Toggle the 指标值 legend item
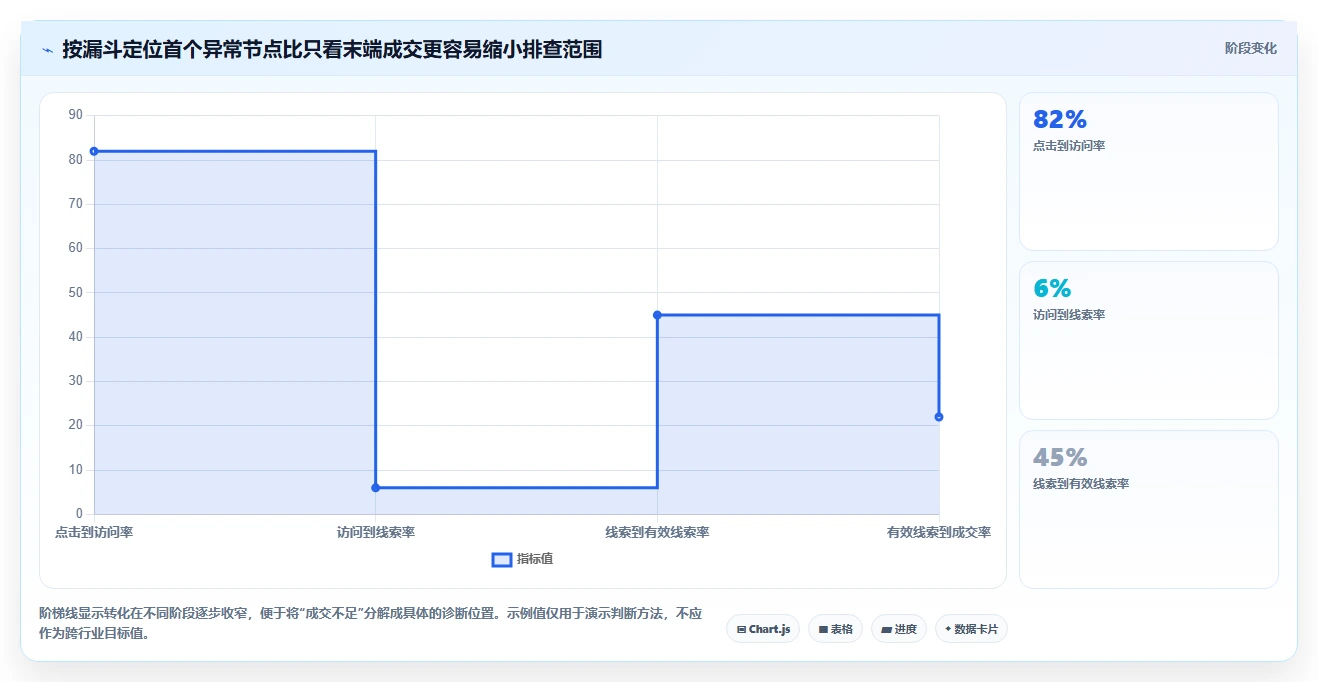The image size is (1318, 682). (522, 559)
